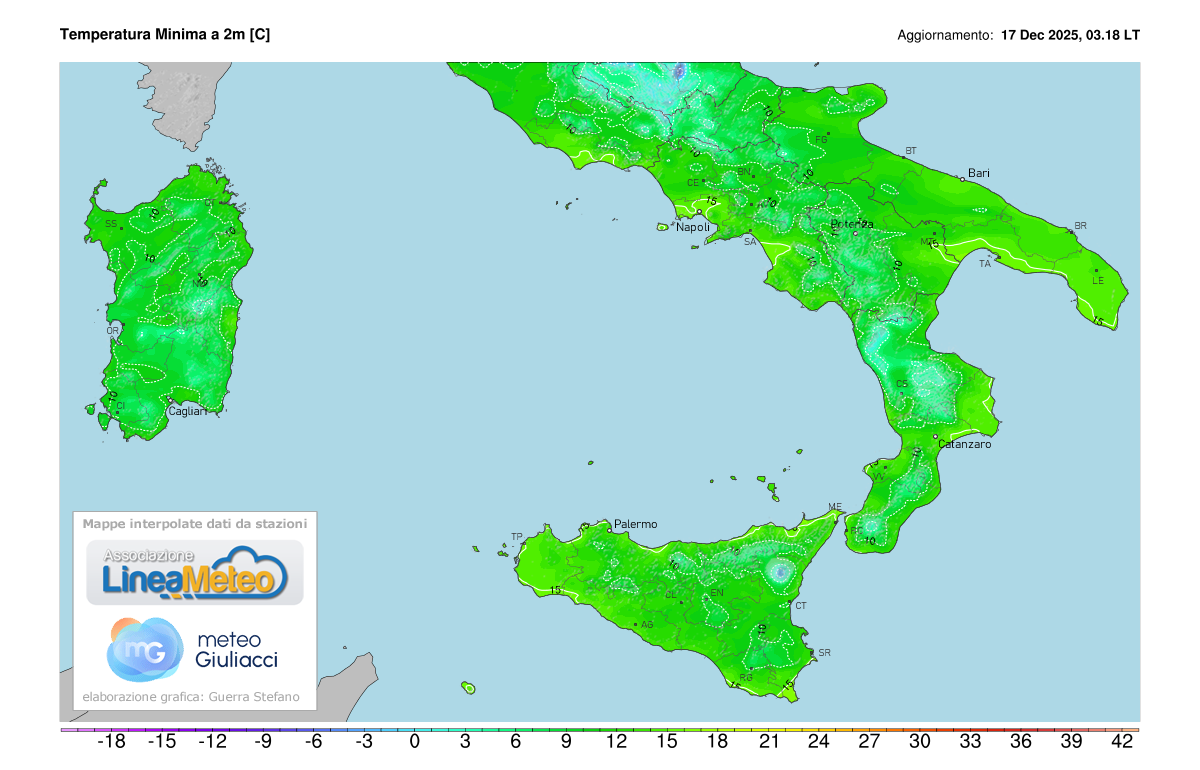Expand the LE province region in Salento
Image resolution: width=1200 pixels, height=770 pixels.
pos(1100,282)
